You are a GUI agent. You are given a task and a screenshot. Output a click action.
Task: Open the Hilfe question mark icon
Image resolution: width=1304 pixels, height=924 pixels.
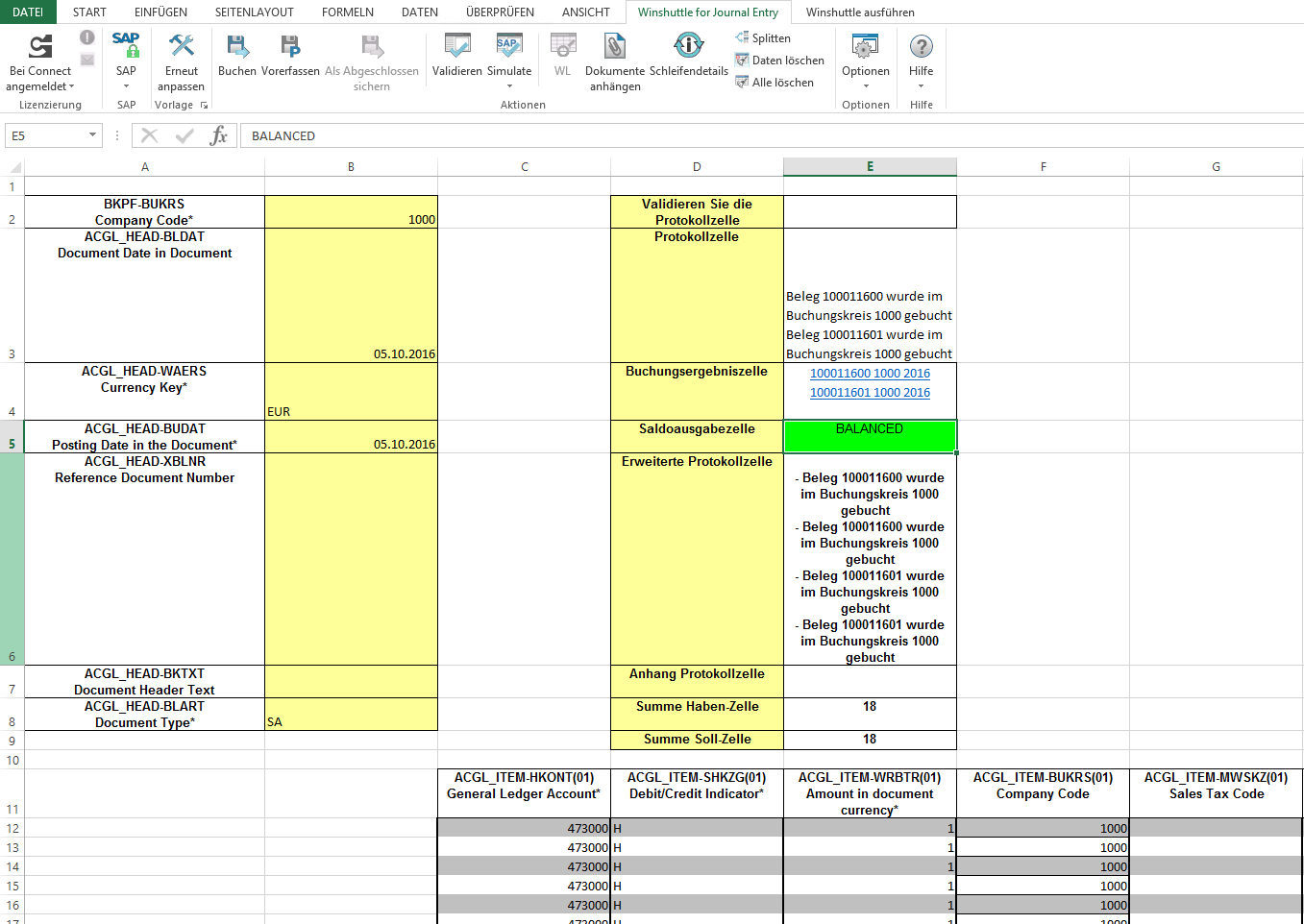tap(922, 45)
